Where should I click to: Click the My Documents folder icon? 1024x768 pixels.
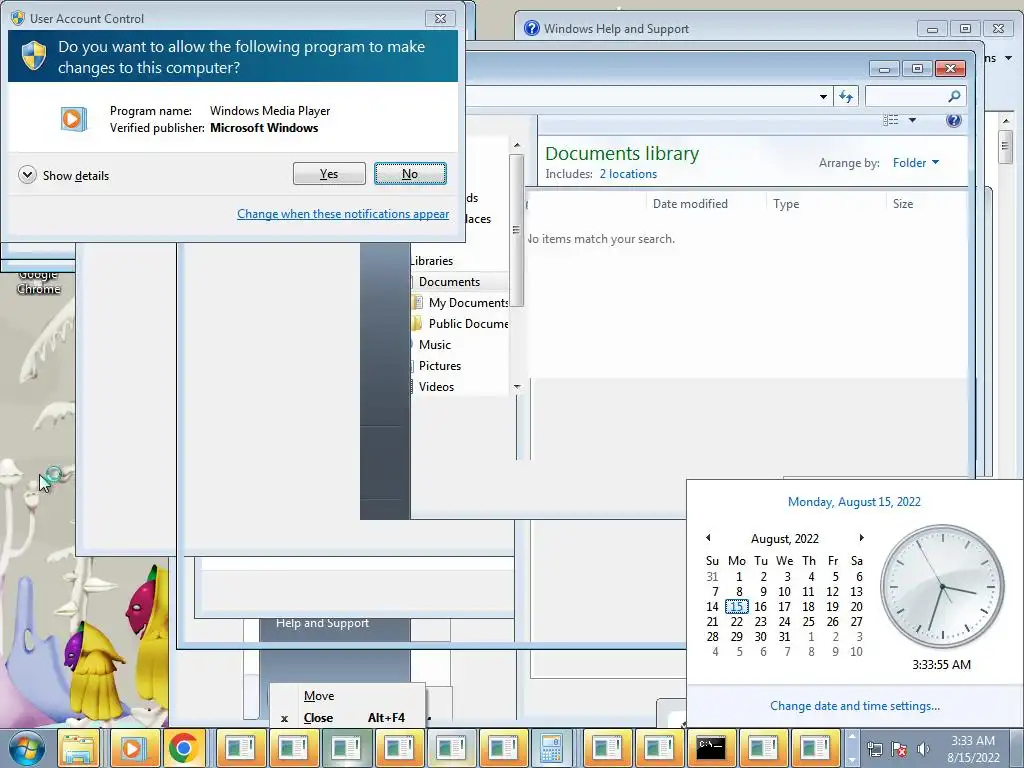click(418, 302)
